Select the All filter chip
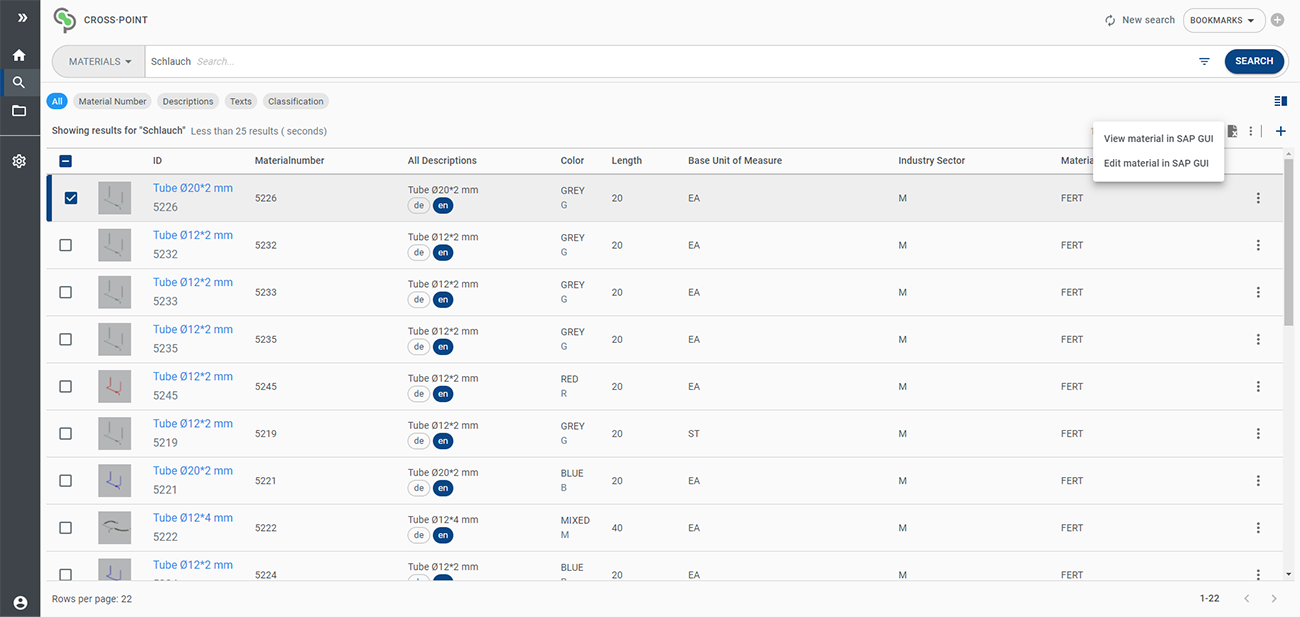The image size is (1300, 617). 57,101
